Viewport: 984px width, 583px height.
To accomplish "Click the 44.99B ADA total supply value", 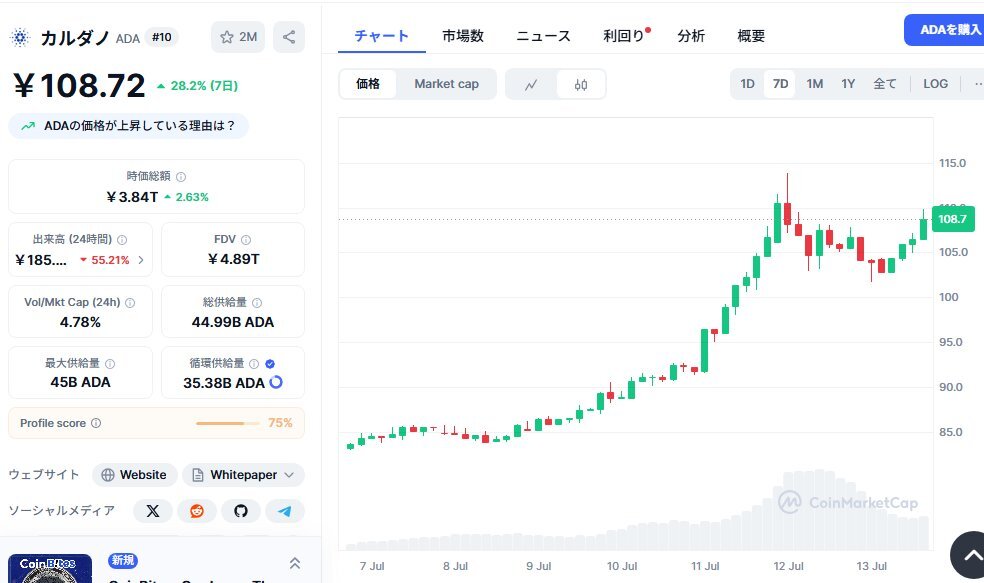I will (x=233, y=322).
